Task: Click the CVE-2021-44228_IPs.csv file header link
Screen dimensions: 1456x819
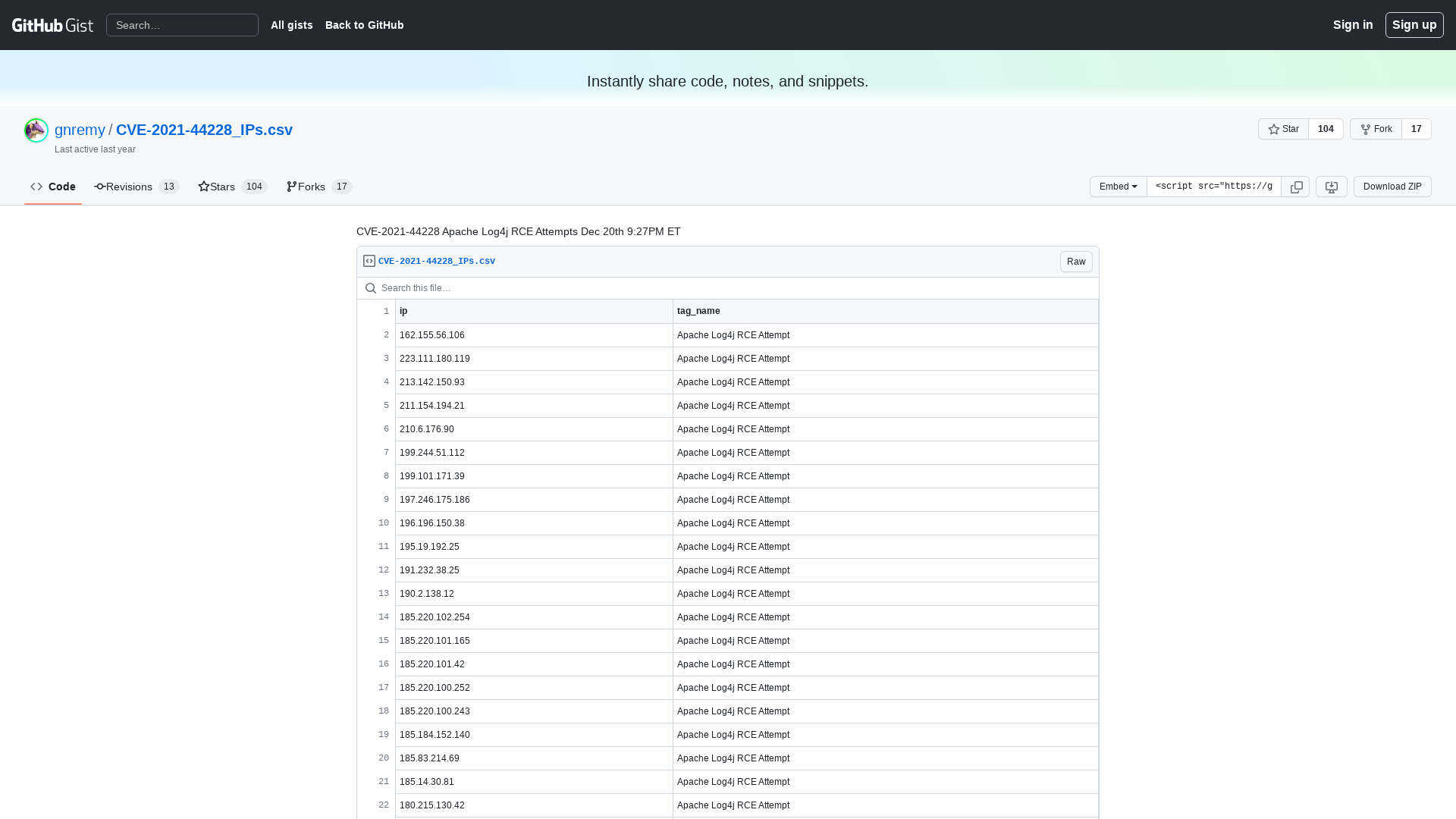Action: [437, 261]
